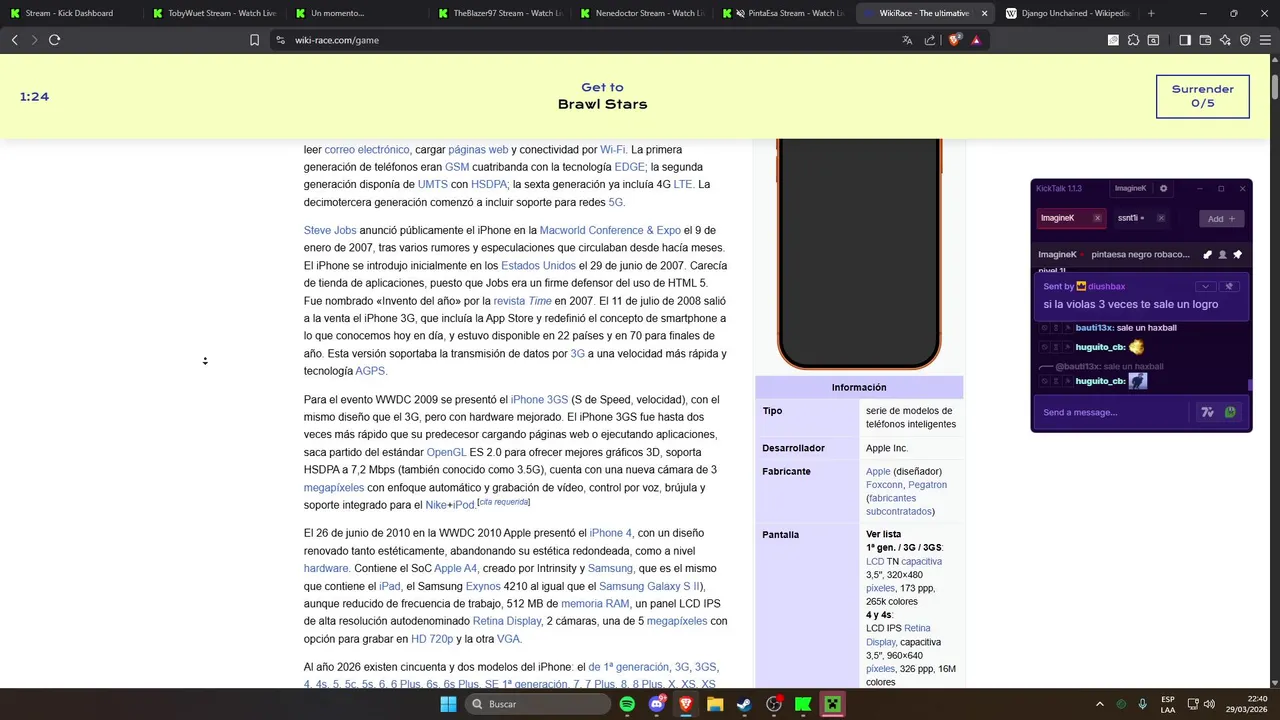1280x720 pixels.
Task: Open the Windows Start menu
Action: (x=449, y=704)
